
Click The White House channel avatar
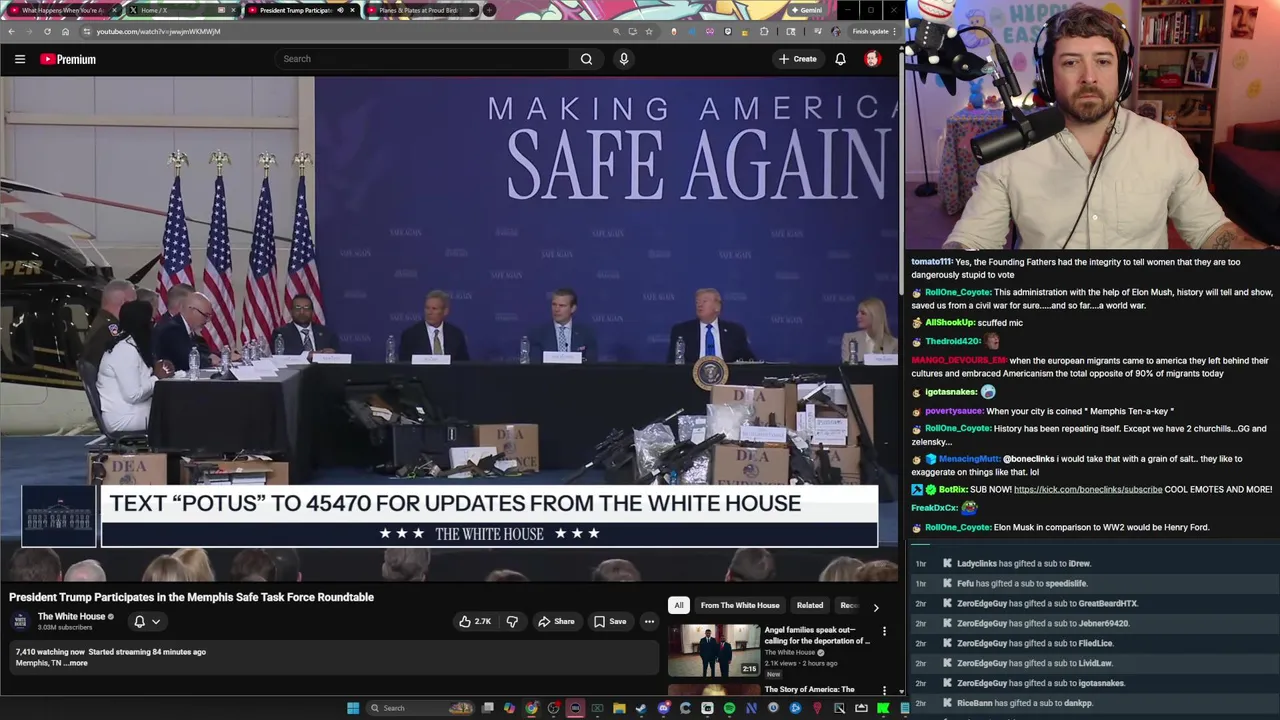20,621
